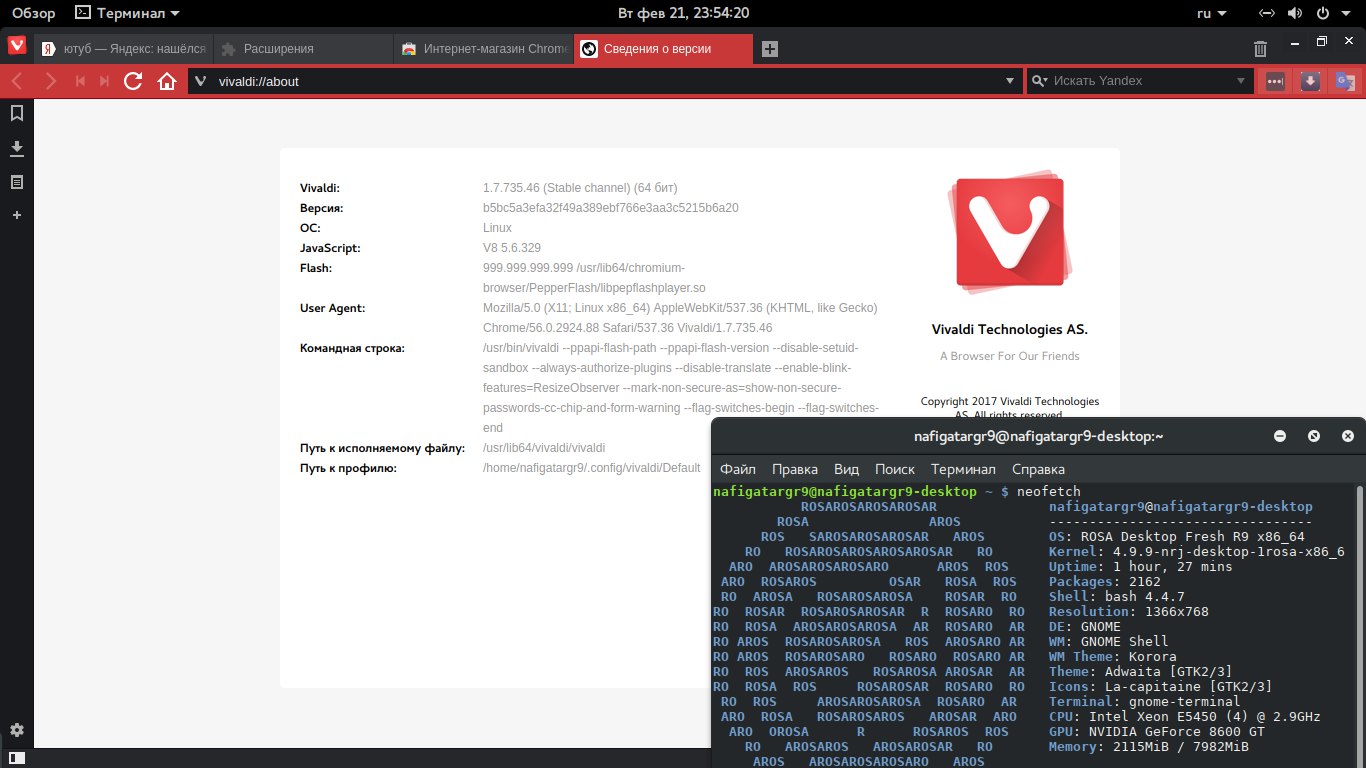Switch to the Расширения tab
1366x768 pixels.
coord(303,49)
